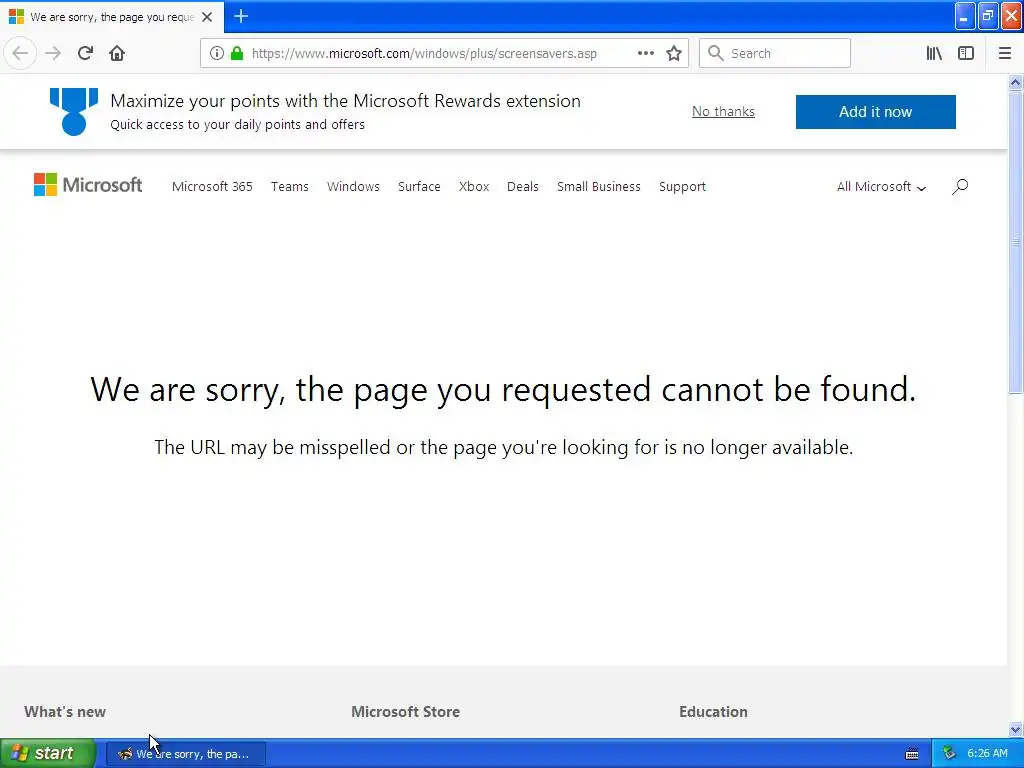Open the Xbox nav item
1024x768 pixels.
coord(474,187)
